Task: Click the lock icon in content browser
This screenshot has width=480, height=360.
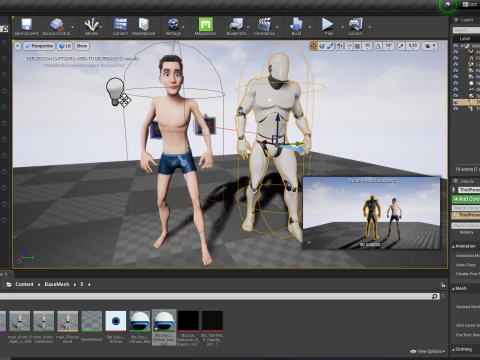Action: tap(443, 285)
